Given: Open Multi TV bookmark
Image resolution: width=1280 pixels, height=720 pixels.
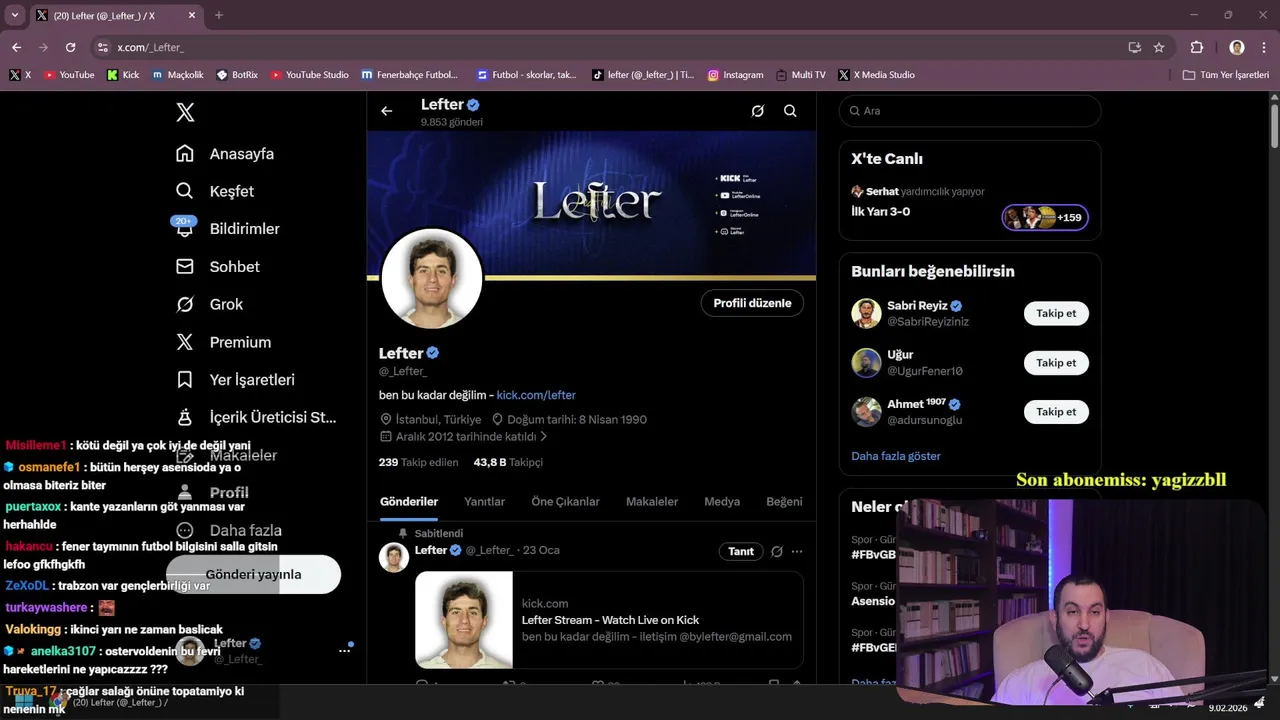Looking at the screenshot, I should pos(800,75).
